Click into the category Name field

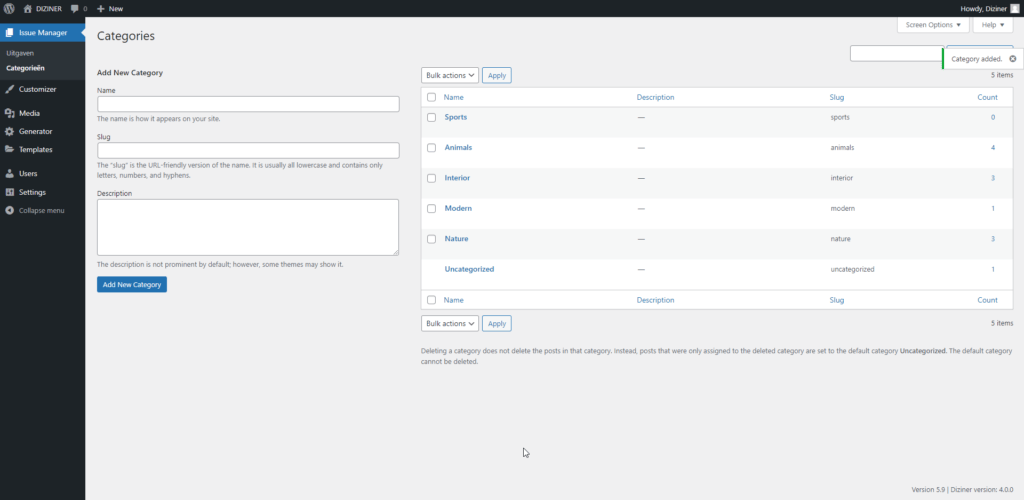click(x=248, y=104)
